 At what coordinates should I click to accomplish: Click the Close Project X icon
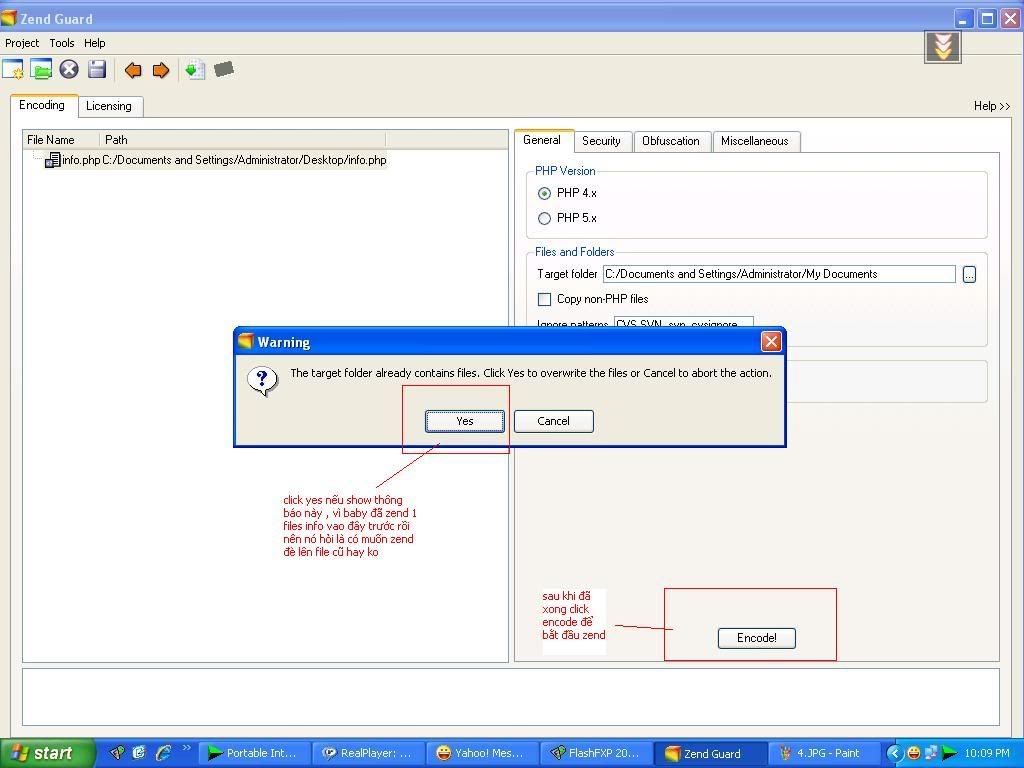pos(69,69)
